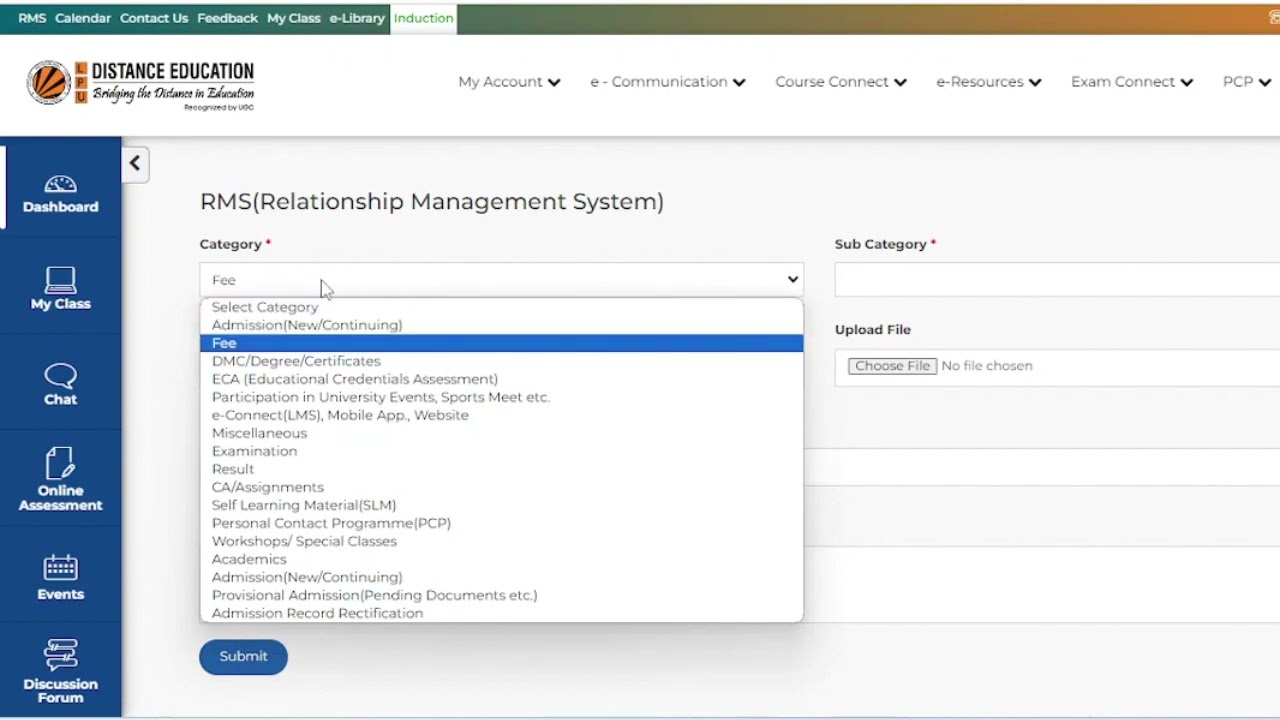Click the orange icon at top right

(1273, 18)
